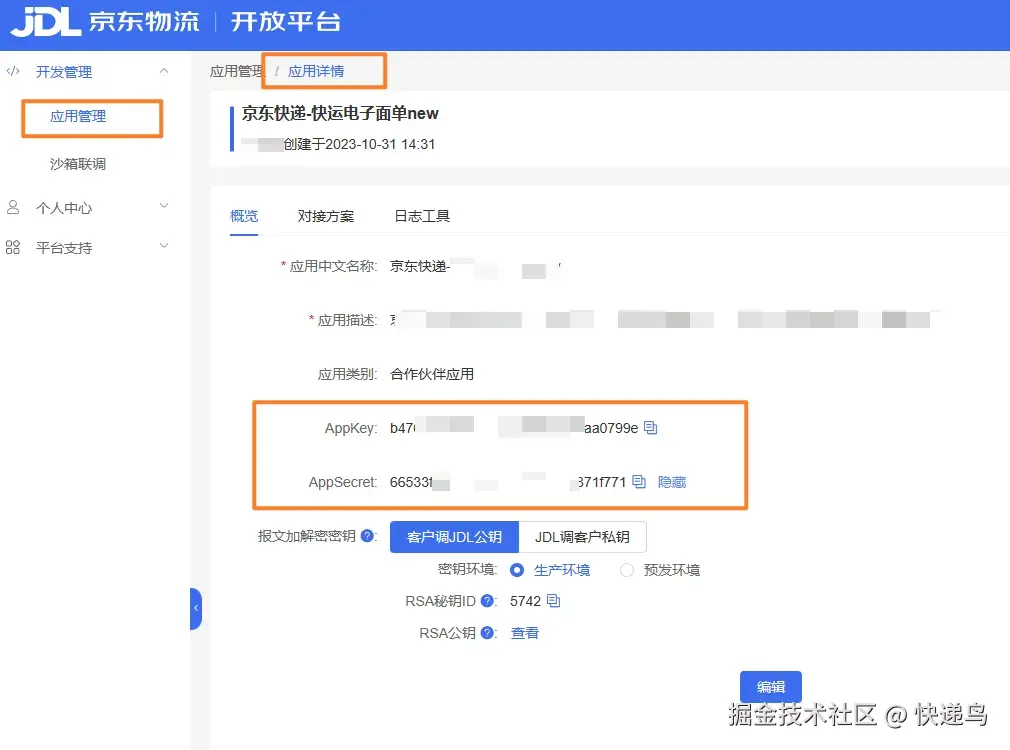Open help for RSA公钥
1010x750 pixels.
[488, 633]
